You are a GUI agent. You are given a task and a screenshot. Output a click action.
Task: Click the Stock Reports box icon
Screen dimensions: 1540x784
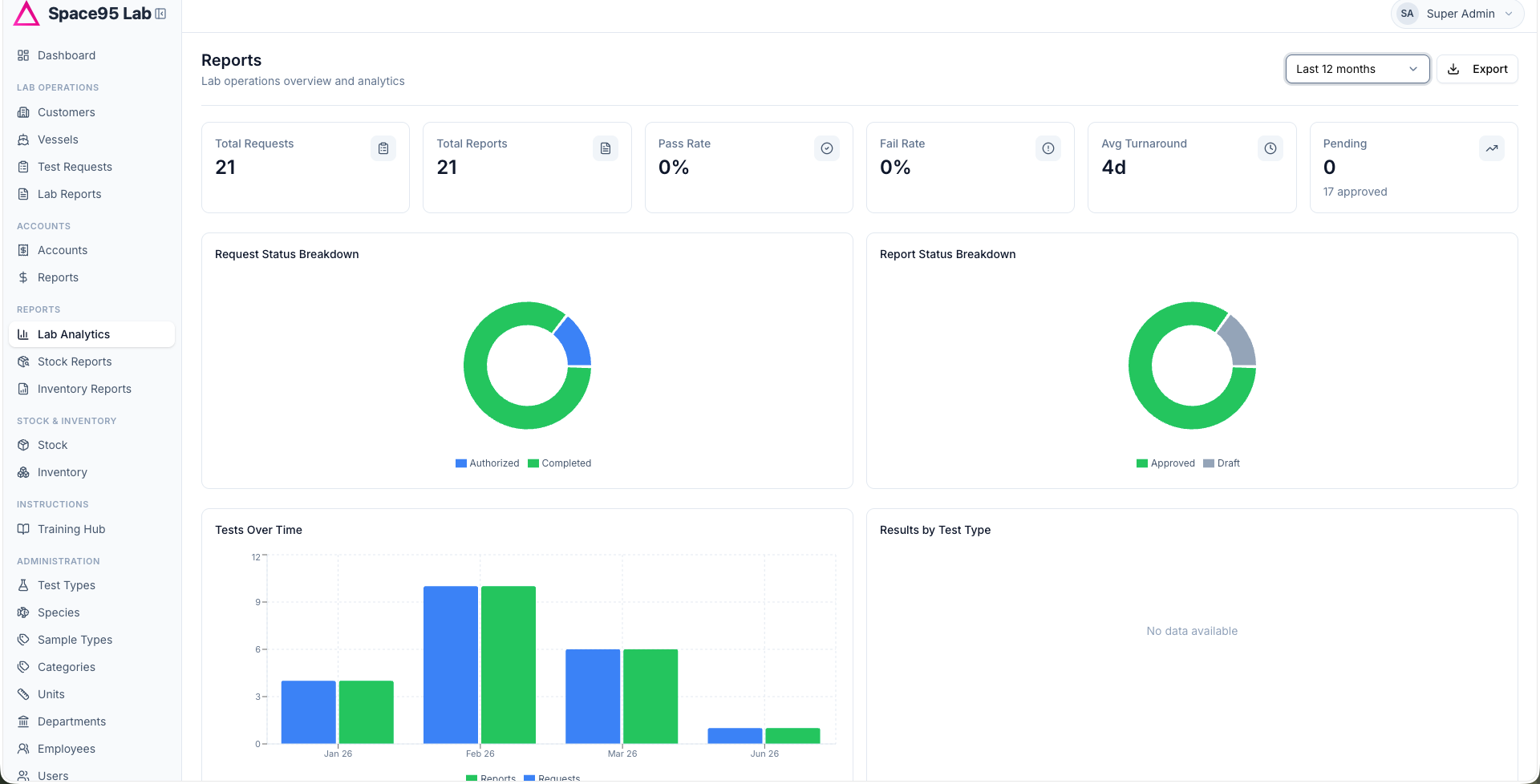(23, 362)
